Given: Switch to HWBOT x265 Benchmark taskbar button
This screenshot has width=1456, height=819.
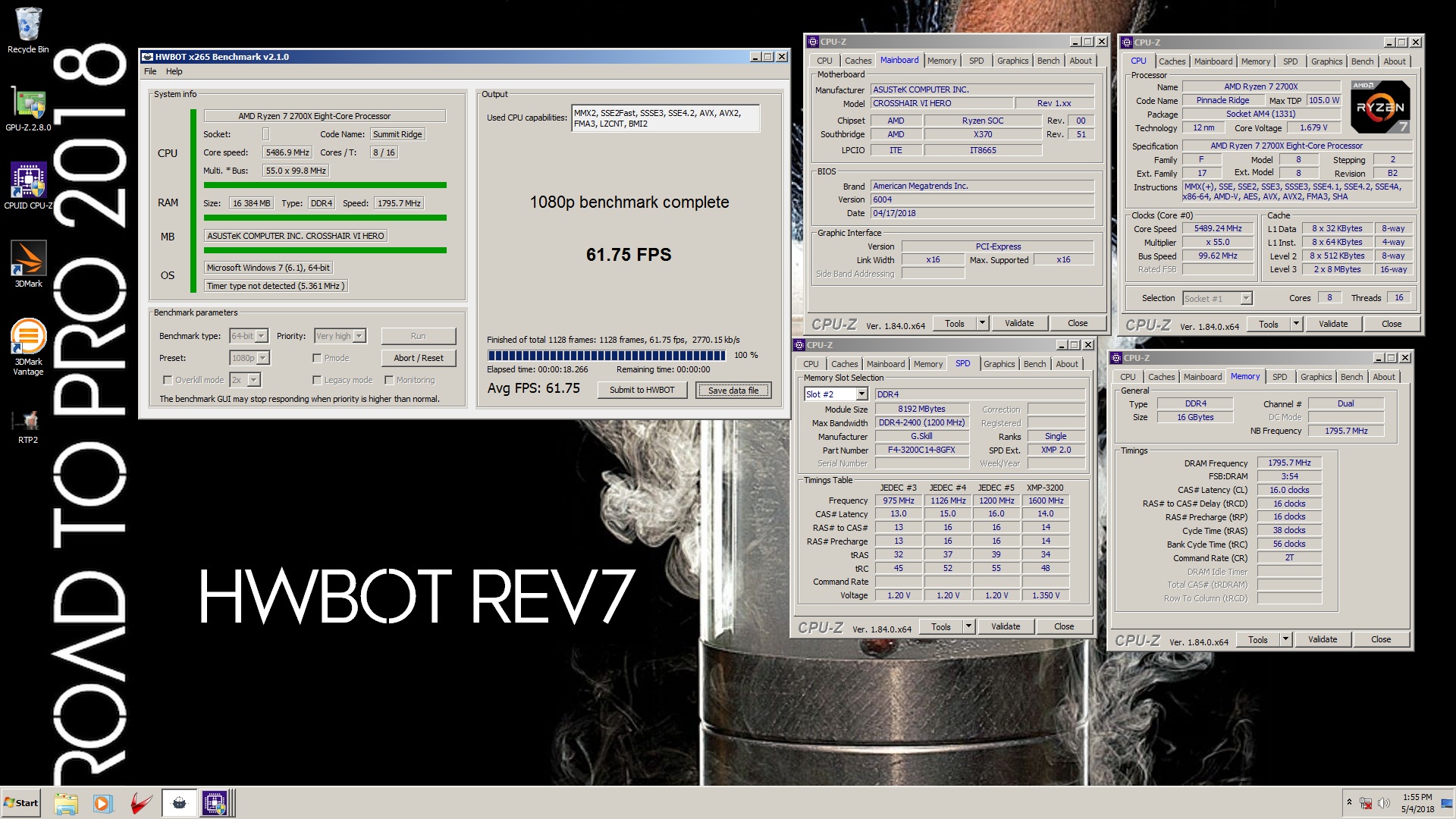Looking at the screenshot, I should point(179,803).
